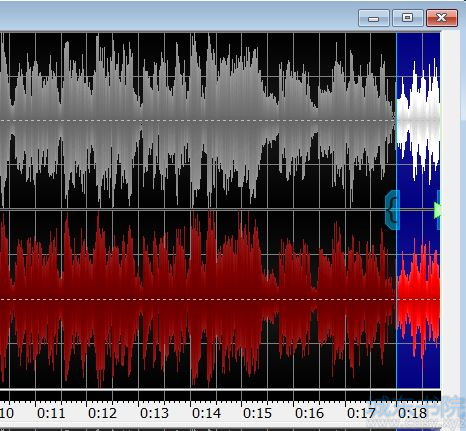Click the selected white left-channel waveform
The width and height of the screenshot is (466, 431).
tap(419, 121)
